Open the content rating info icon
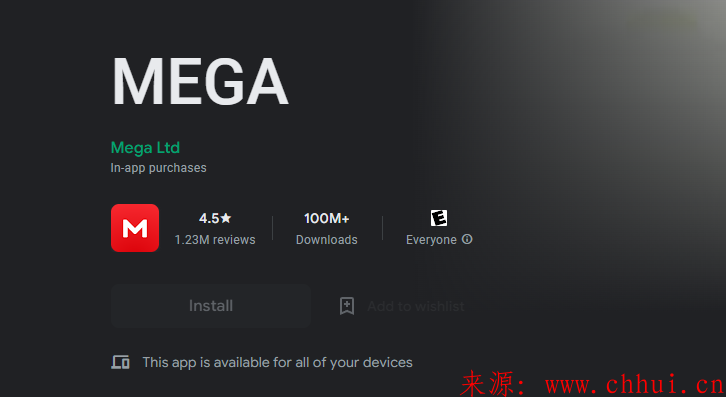 [467, 239]
